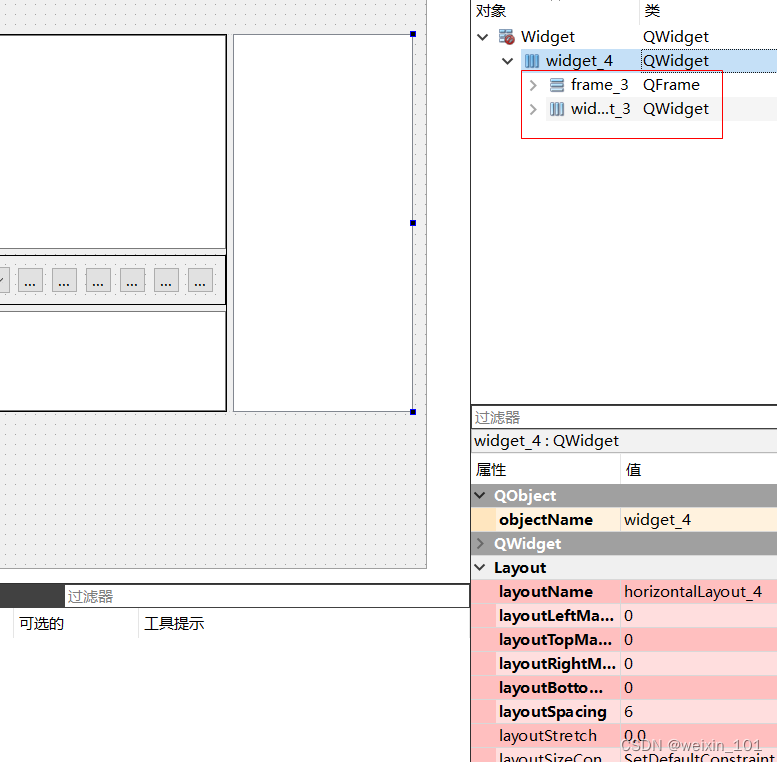
Task: Edit the layoutRightM... value 0
Action: [x=699, y=663]
